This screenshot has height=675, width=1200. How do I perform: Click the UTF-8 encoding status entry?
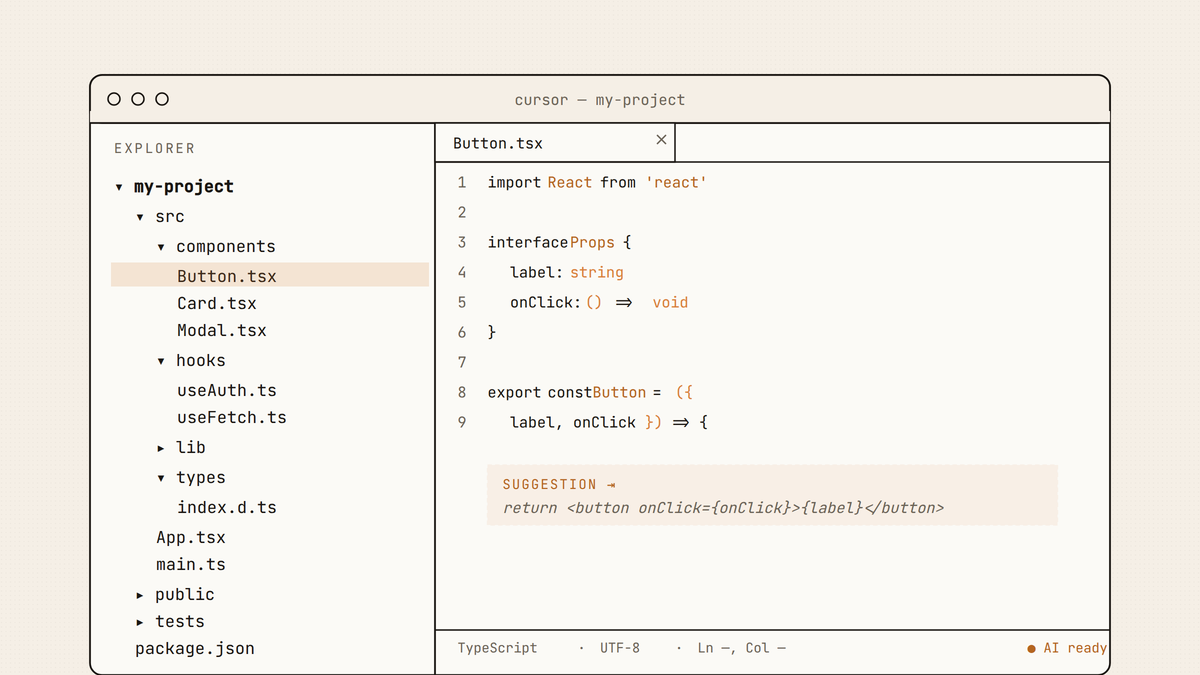tap(620, 648)
